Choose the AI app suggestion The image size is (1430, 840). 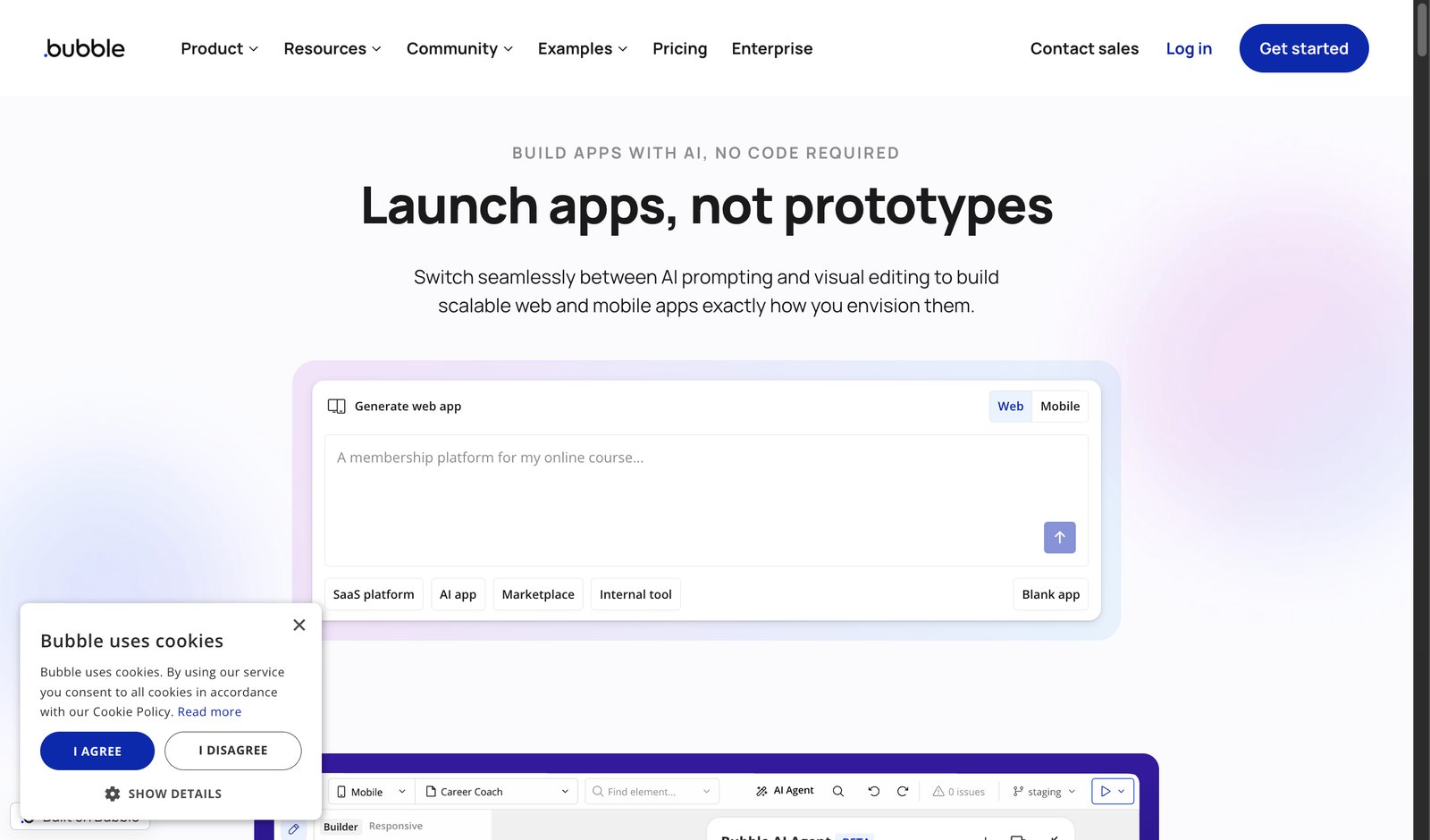pos(458,594)
